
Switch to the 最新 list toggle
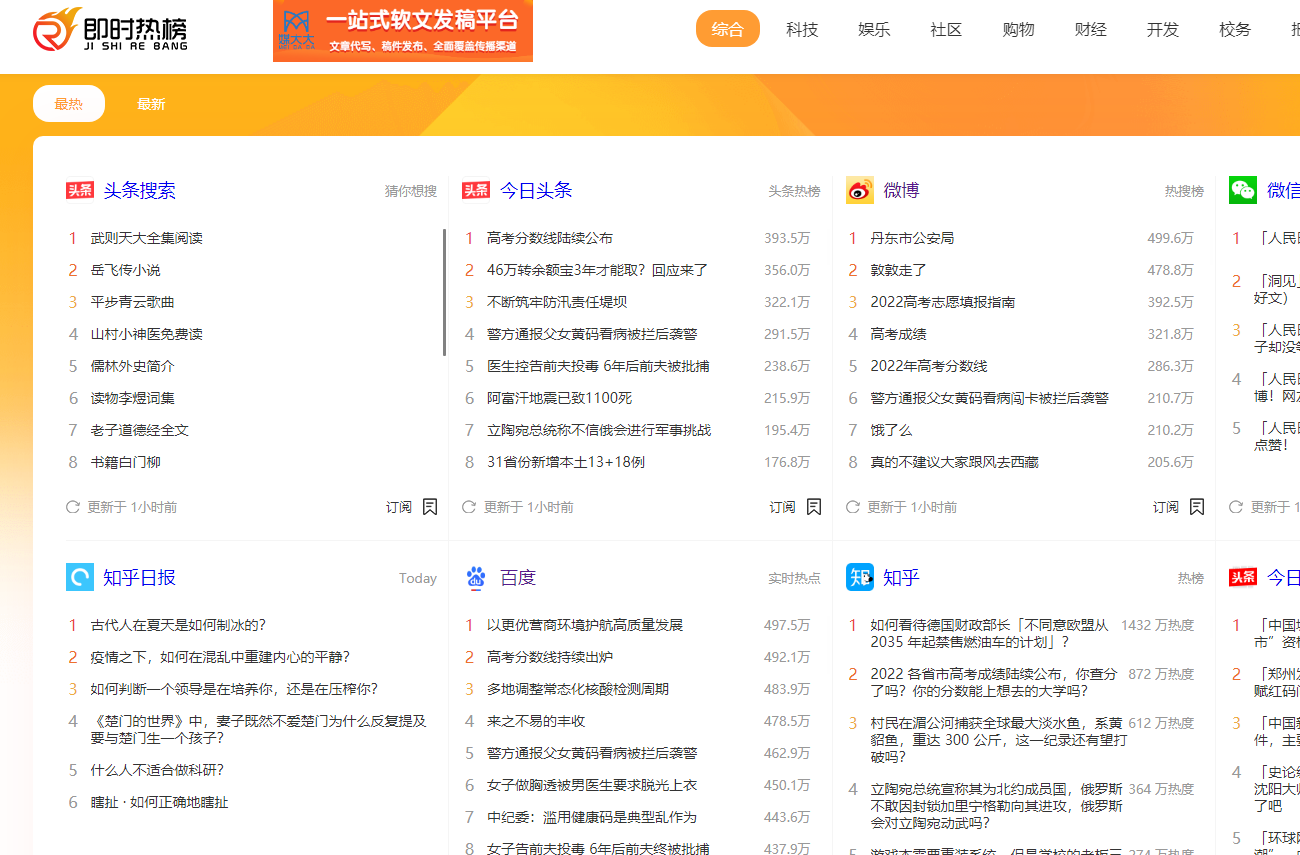click(151, 103)
